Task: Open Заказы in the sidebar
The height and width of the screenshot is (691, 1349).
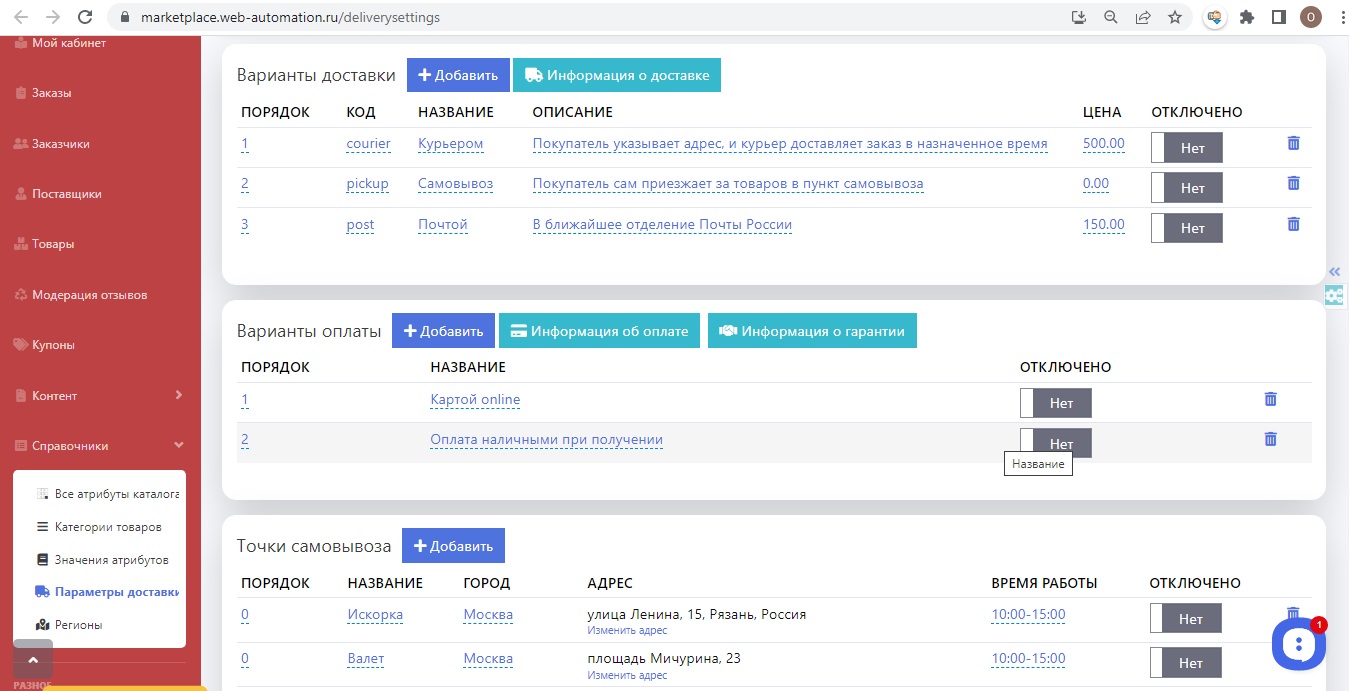Action: pos(51,93)
